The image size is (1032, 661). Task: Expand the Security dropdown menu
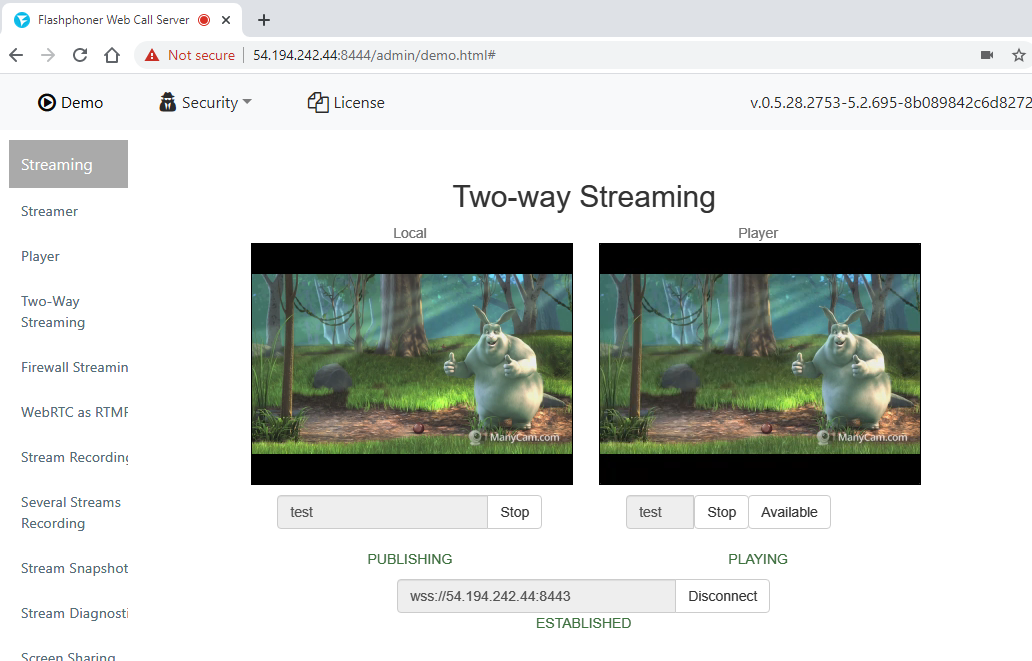coord(205,102)
